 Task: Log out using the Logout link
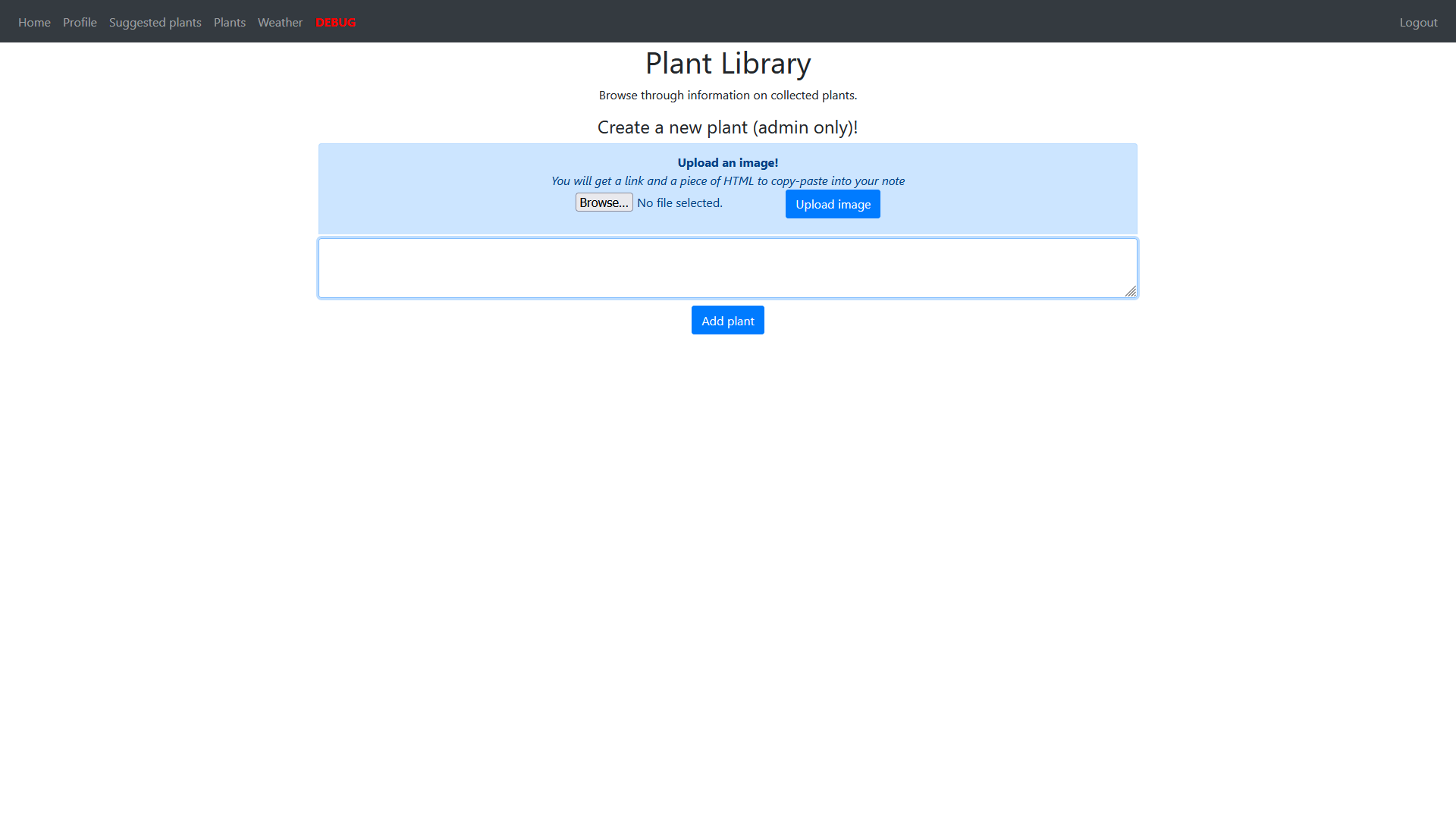(1418, 23)
